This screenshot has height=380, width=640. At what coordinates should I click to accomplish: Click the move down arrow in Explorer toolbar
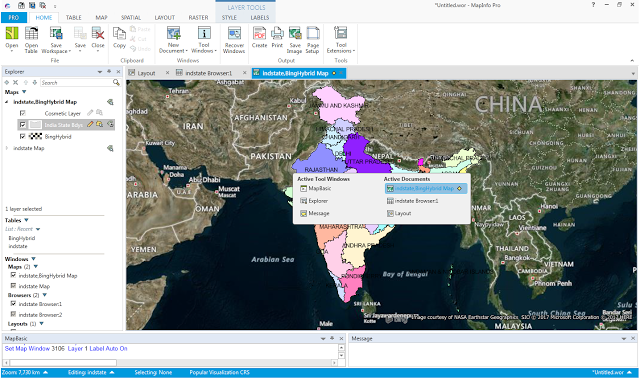tap(35, 82)
